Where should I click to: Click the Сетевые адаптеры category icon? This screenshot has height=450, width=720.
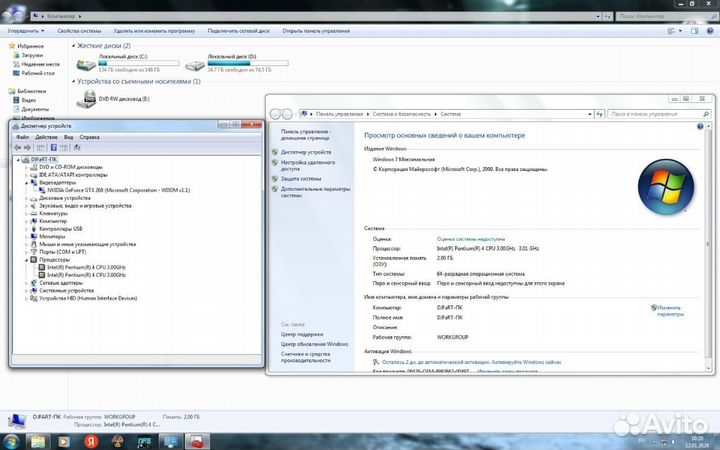click(x=34, y=283)
